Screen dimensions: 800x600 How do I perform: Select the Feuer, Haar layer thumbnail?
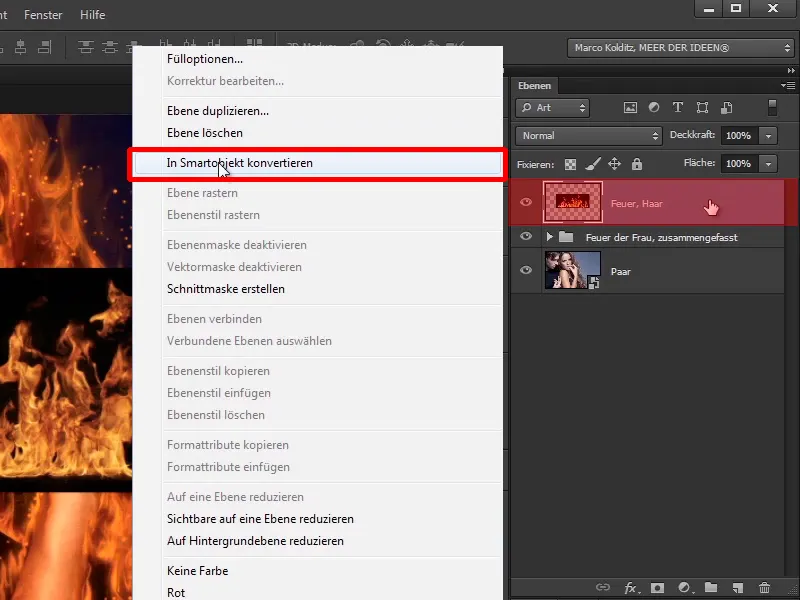click(572, 202)
